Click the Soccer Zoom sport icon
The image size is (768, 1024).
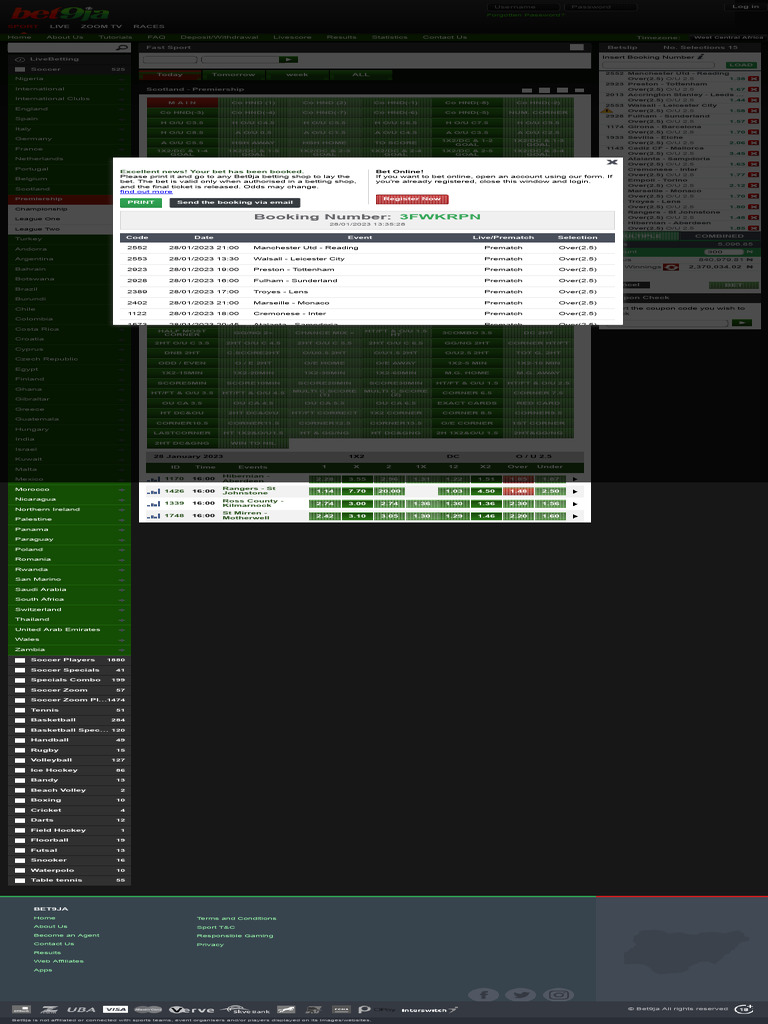(20, 690)
